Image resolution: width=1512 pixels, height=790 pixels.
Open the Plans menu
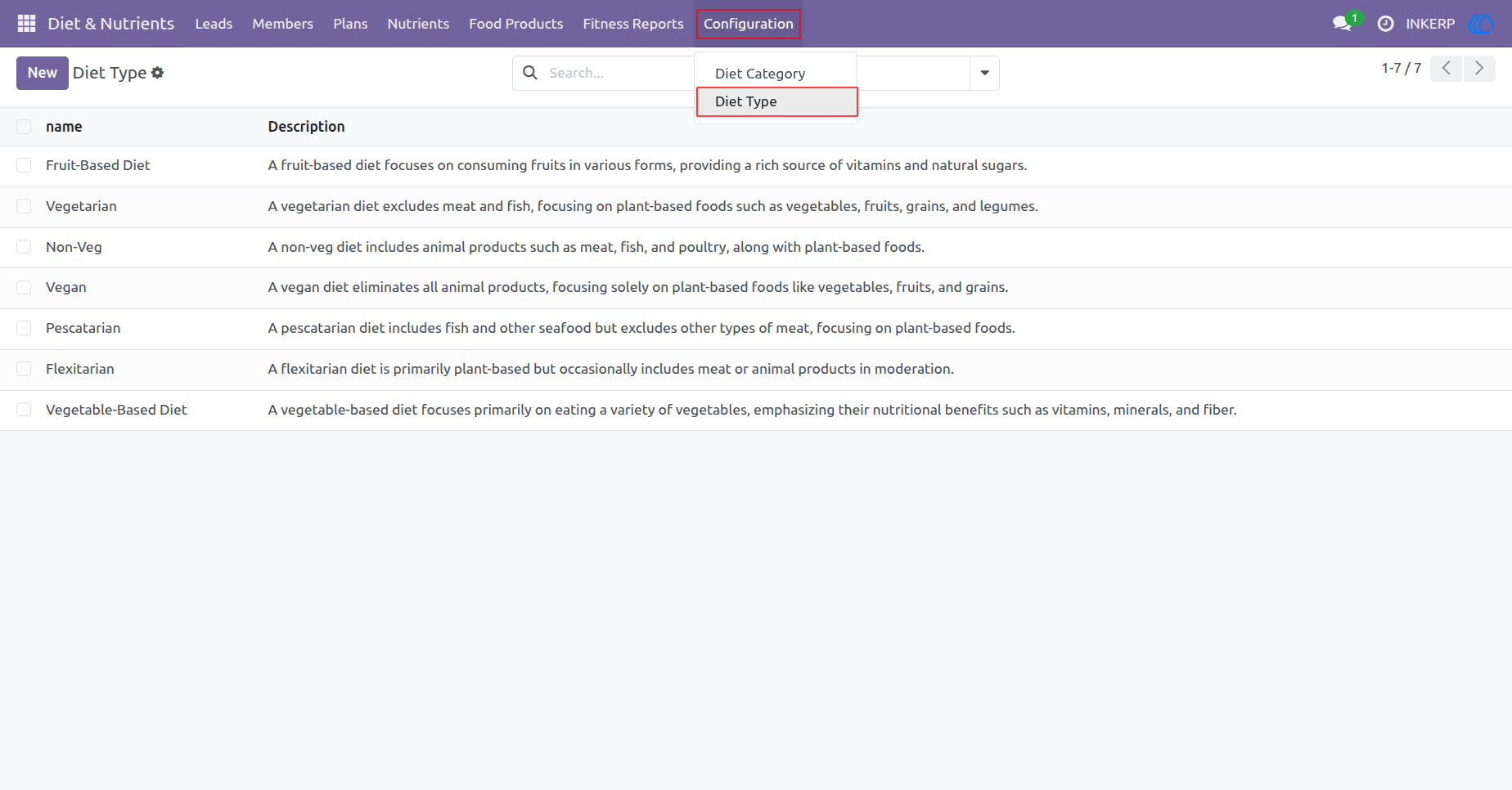click(350, 24)
